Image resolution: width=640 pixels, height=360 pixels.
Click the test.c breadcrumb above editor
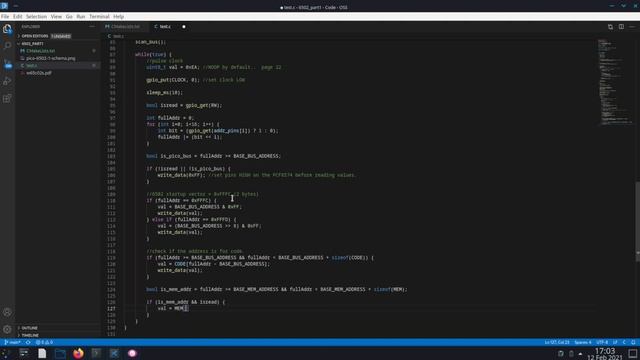pos(116,36)
